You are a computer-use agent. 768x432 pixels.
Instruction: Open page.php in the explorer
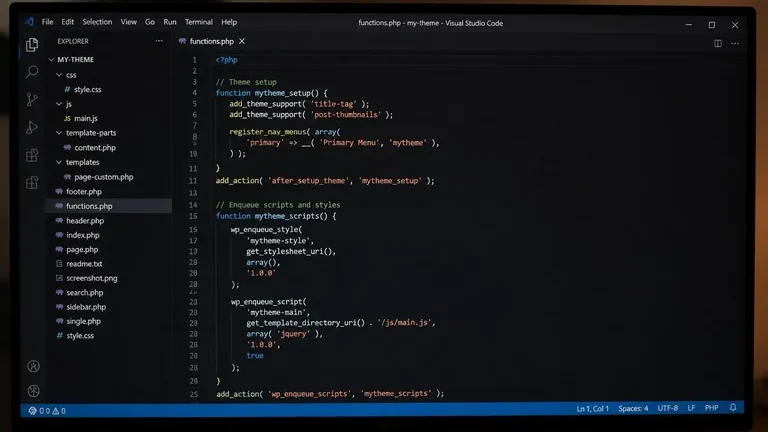coord(82,249)
